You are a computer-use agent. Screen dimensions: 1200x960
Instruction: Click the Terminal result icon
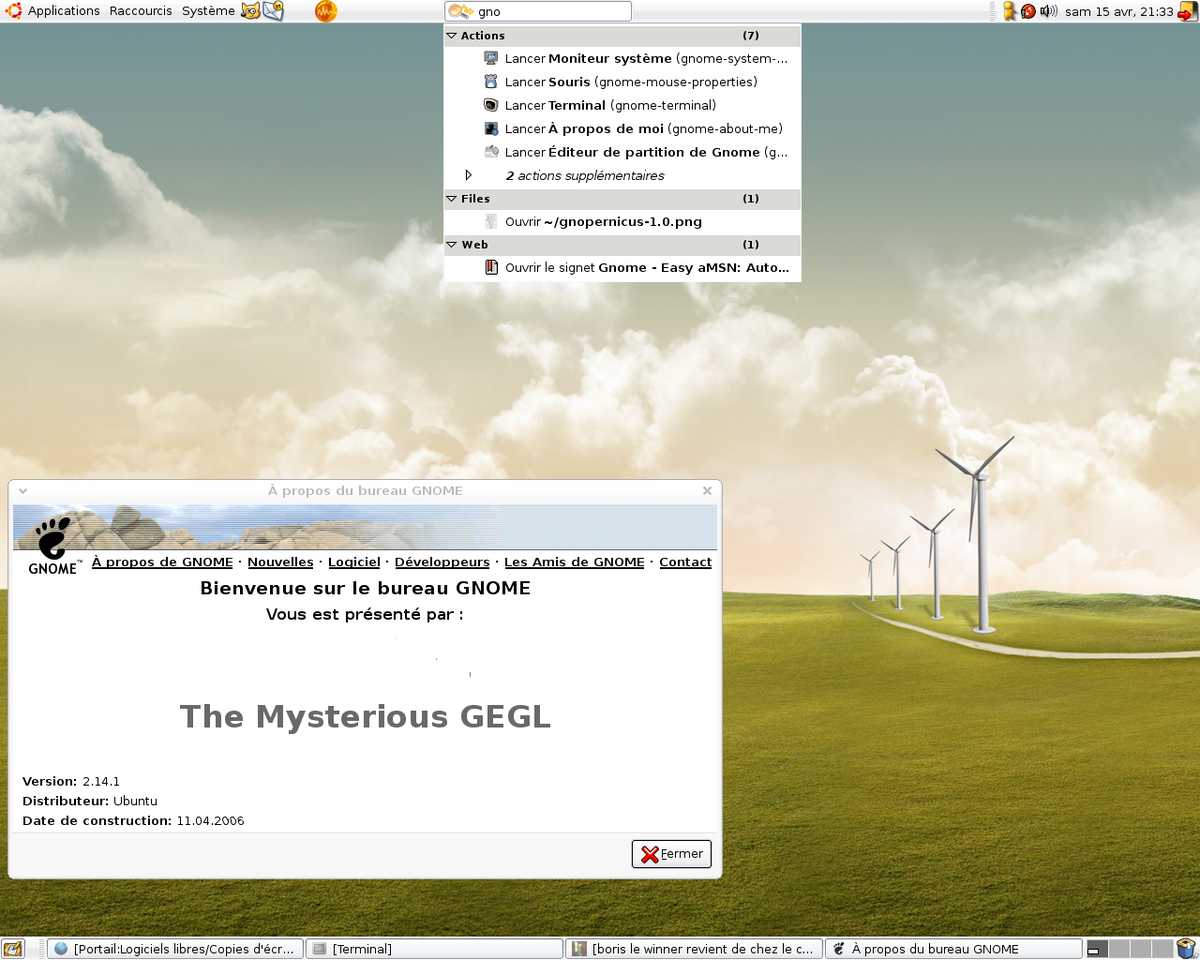click(491, 104)
